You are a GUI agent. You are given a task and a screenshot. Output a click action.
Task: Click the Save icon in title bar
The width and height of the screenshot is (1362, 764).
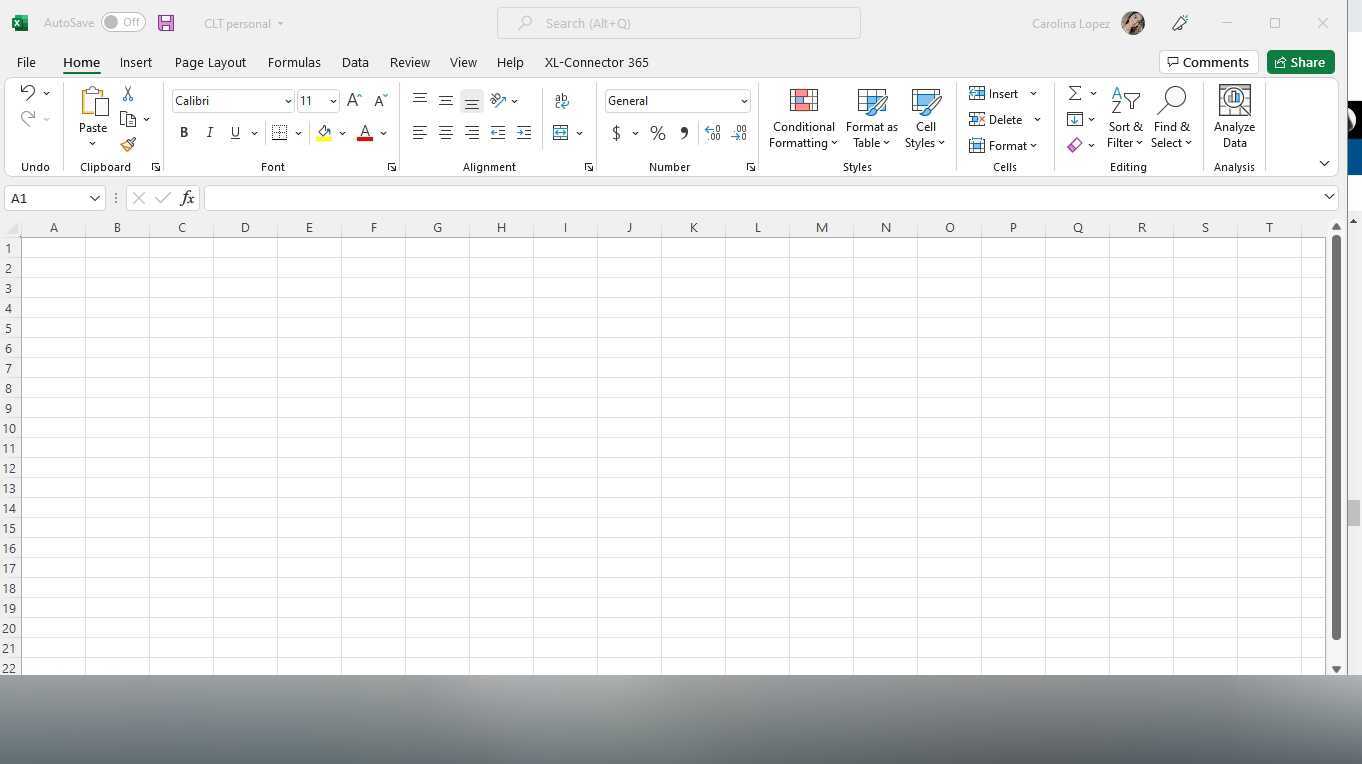coord(166,23)
